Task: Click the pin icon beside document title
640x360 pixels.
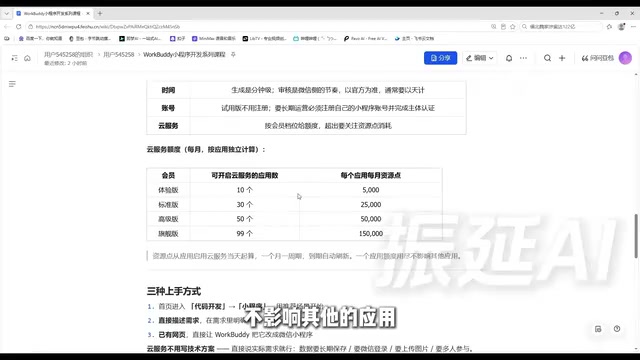Action: 233,54
